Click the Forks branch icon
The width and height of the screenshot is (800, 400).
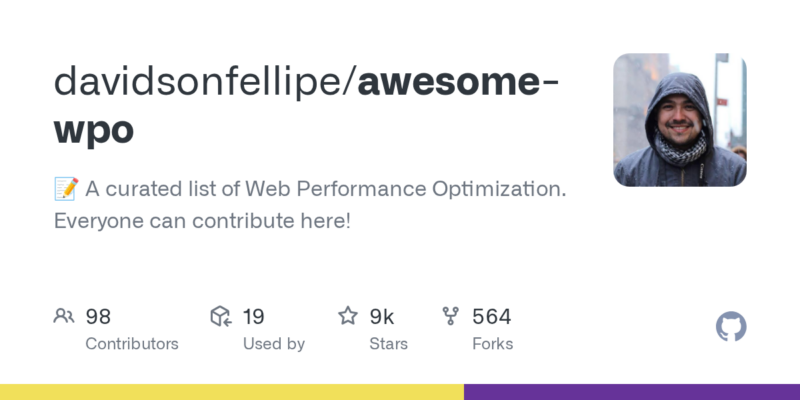(451, 317)
